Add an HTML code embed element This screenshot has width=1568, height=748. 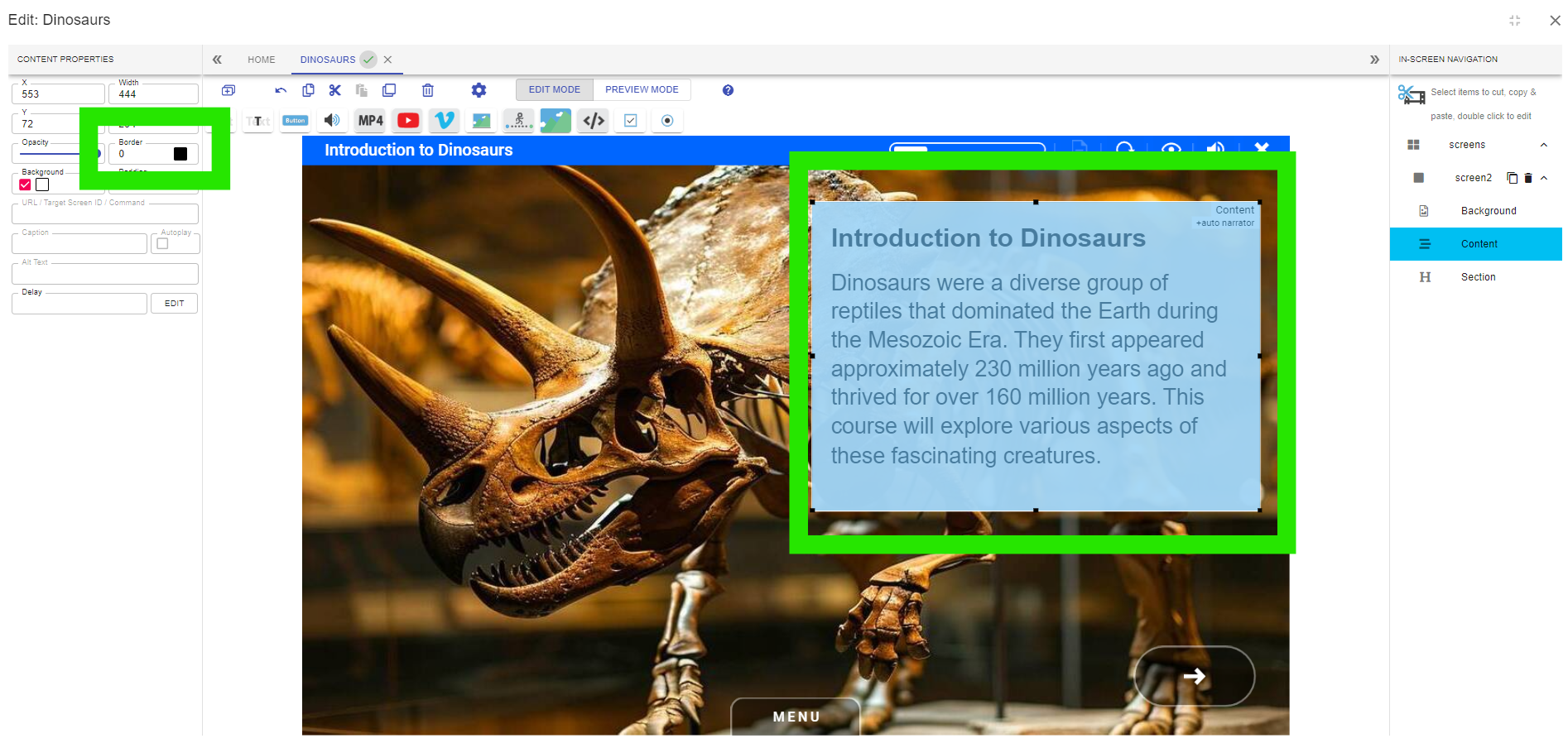coord(594,121)
